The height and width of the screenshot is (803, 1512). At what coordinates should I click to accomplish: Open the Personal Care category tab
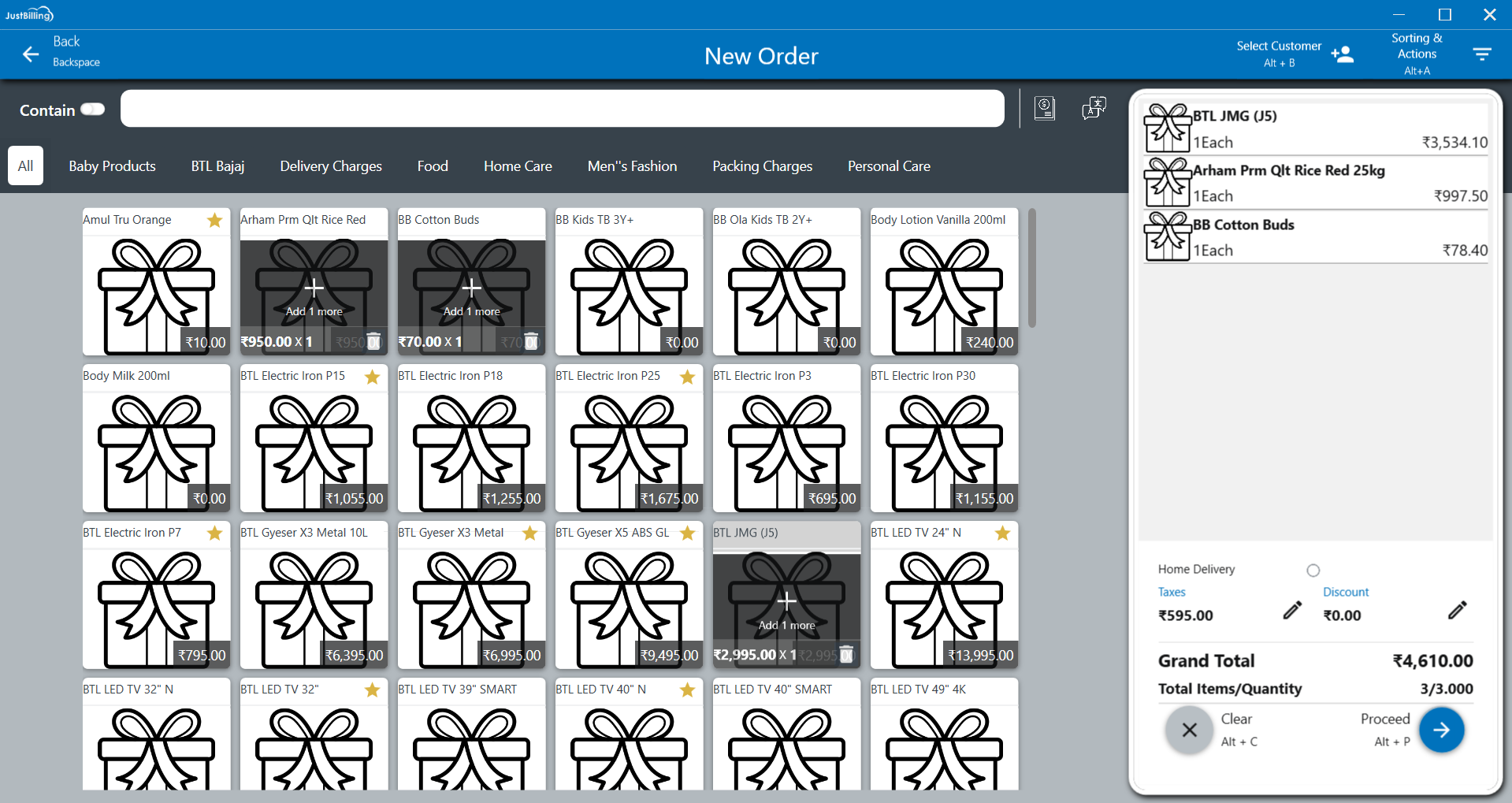[889, 166]
